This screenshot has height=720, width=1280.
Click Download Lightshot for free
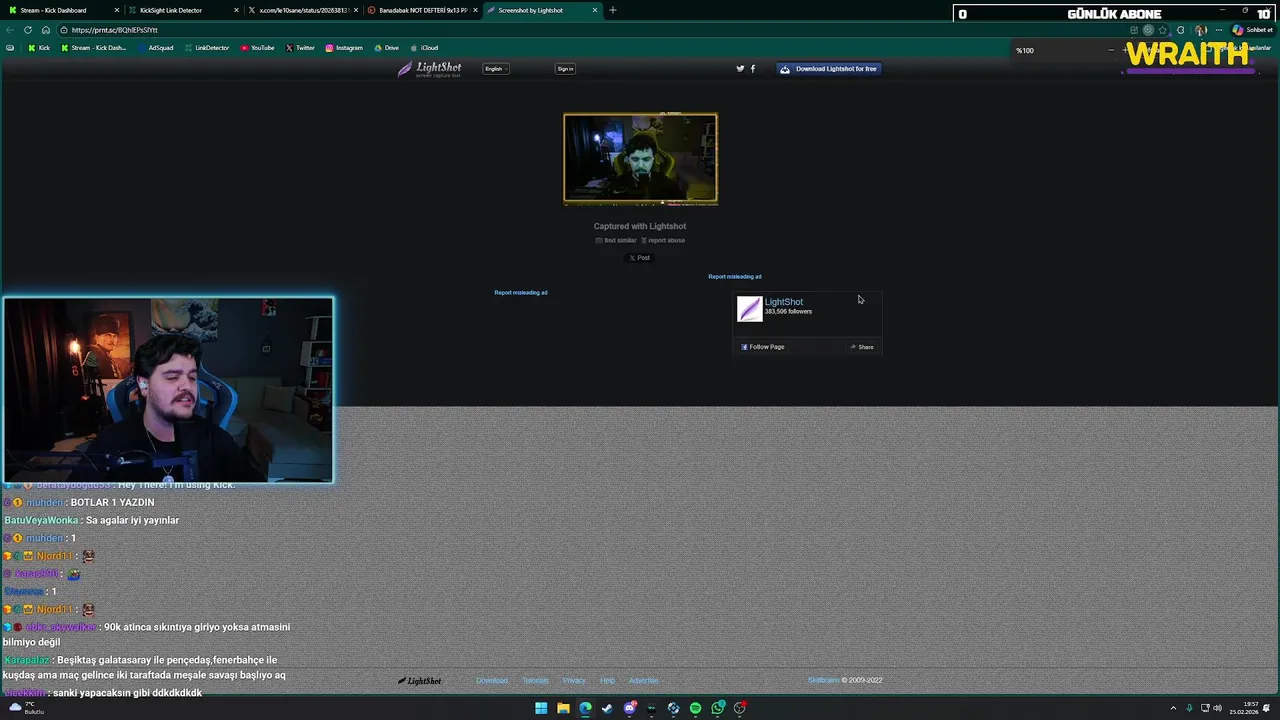click(x=828, y=69)
